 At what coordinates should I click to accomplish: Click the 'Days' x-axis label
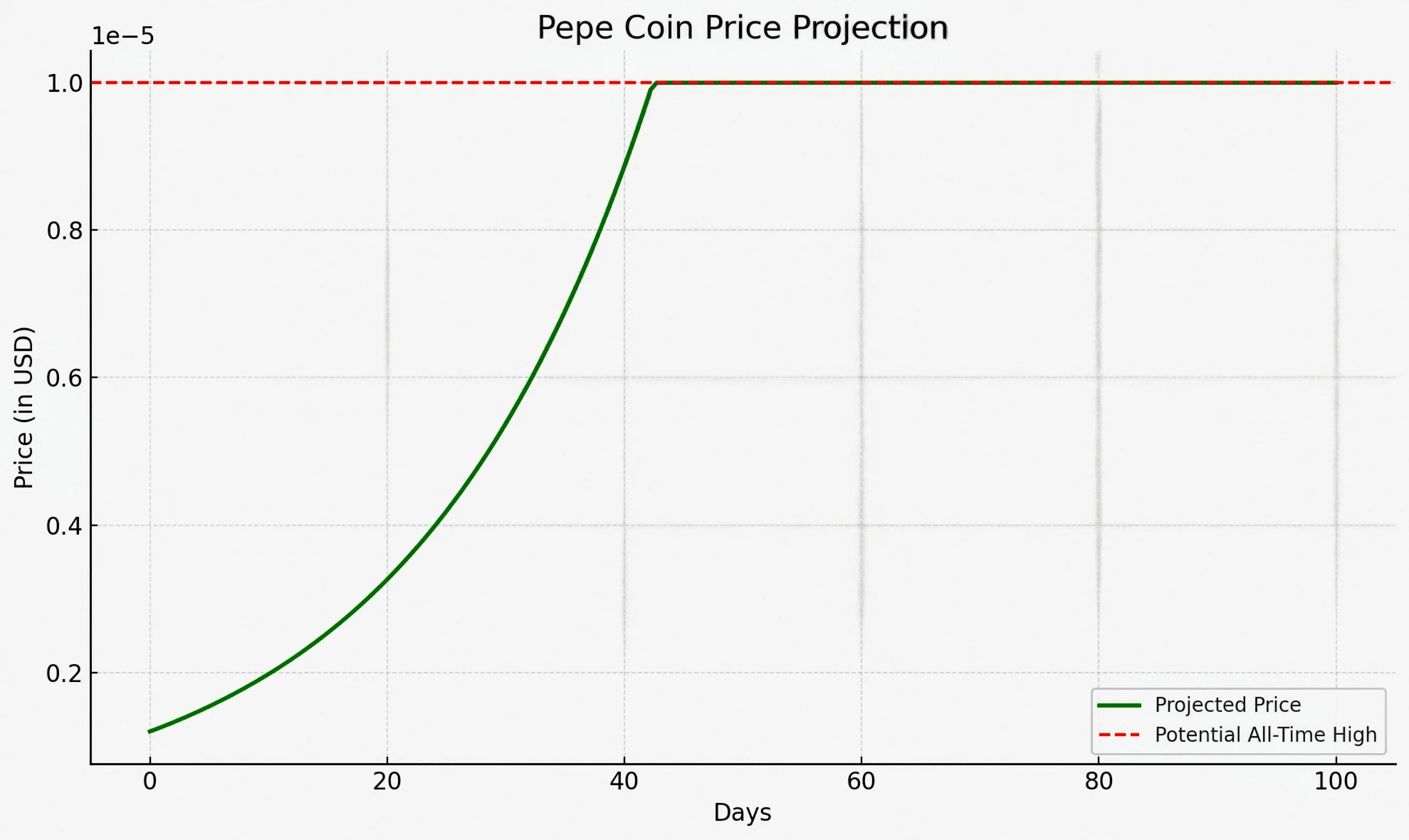(742, 812)
